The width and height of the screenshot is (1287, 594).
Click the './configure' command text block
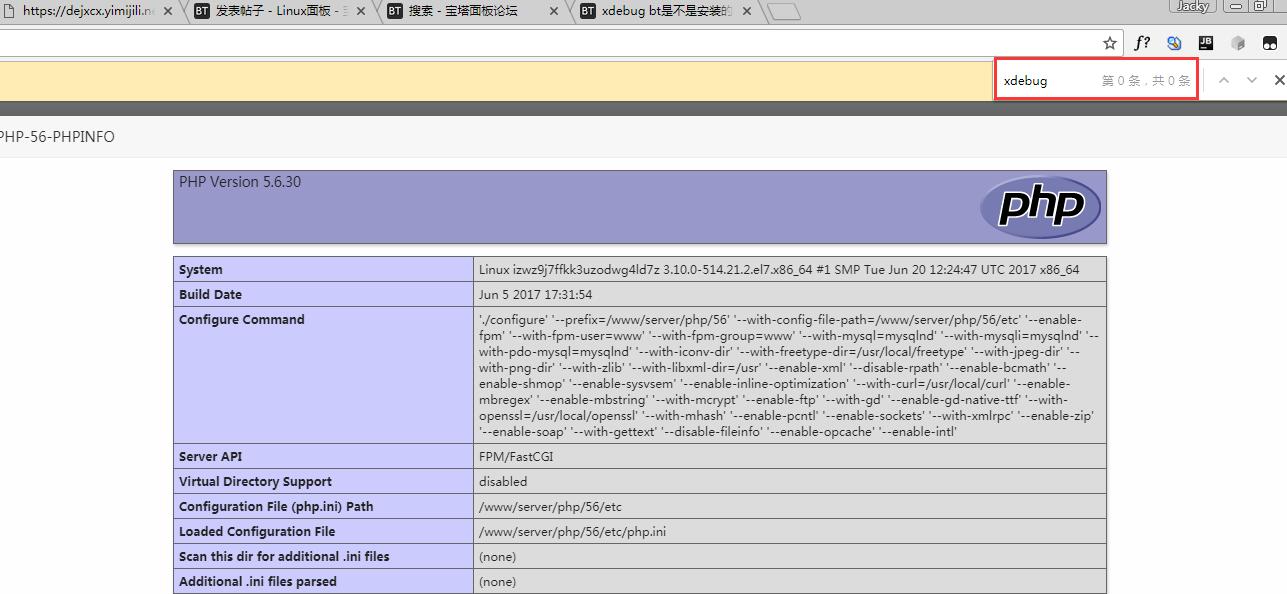click(x=789, y=375)
